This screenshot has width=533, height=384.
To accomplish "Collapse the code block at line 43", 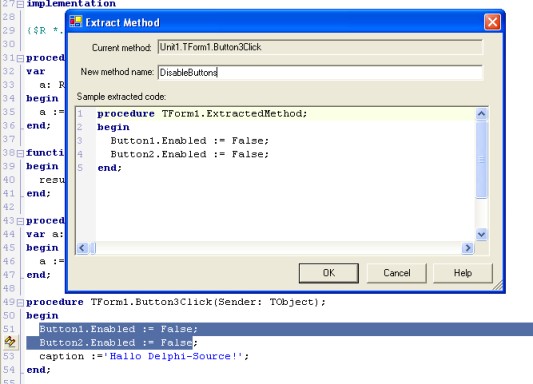I will click(20, 221).
